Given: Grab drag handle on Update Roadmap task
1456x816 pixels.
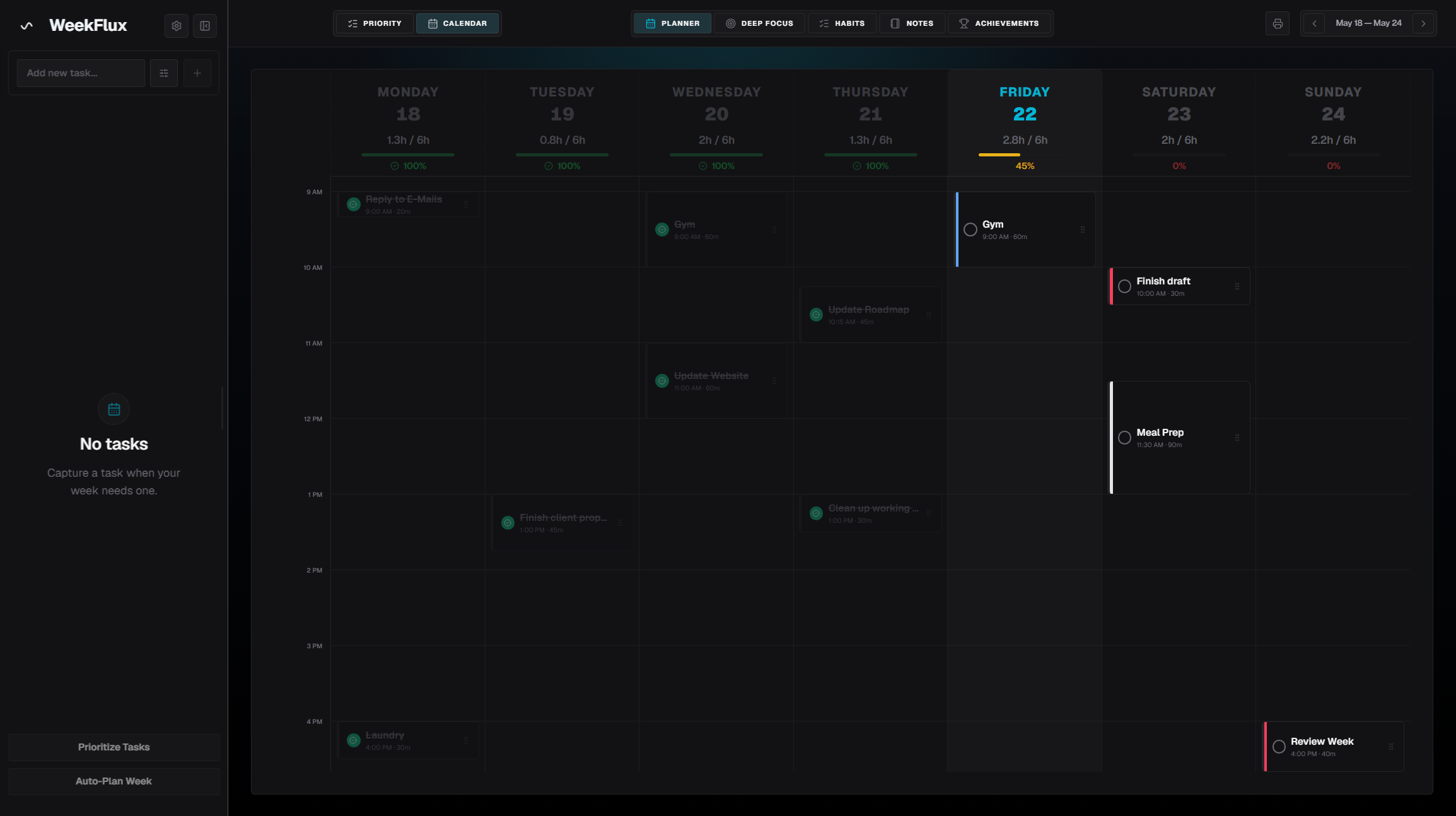Looking at the screenshot, I should tap(929, 315).
